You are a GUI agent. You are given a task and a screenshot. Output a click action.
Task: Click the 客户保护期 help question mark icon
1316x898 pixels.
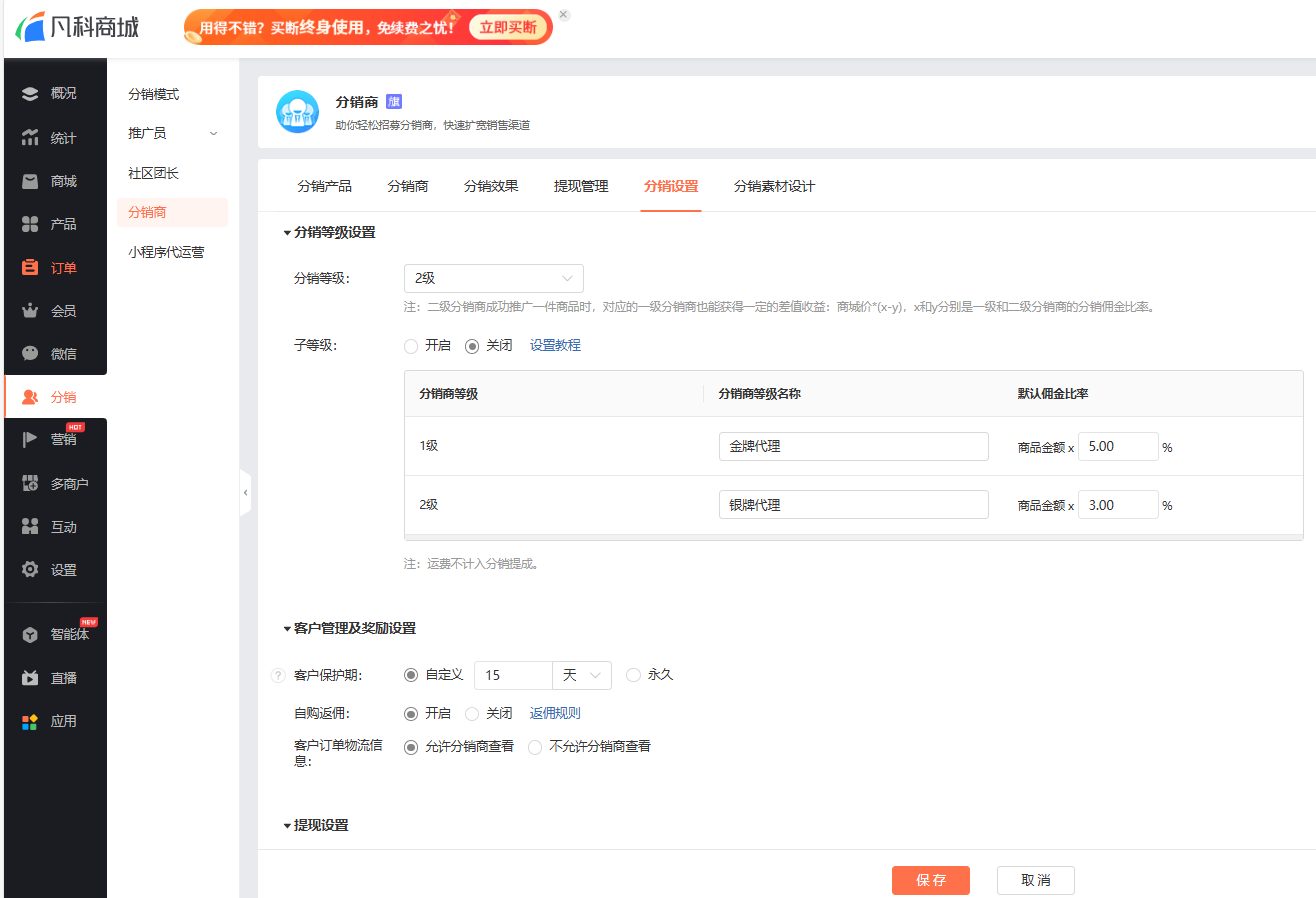[279, 676]
